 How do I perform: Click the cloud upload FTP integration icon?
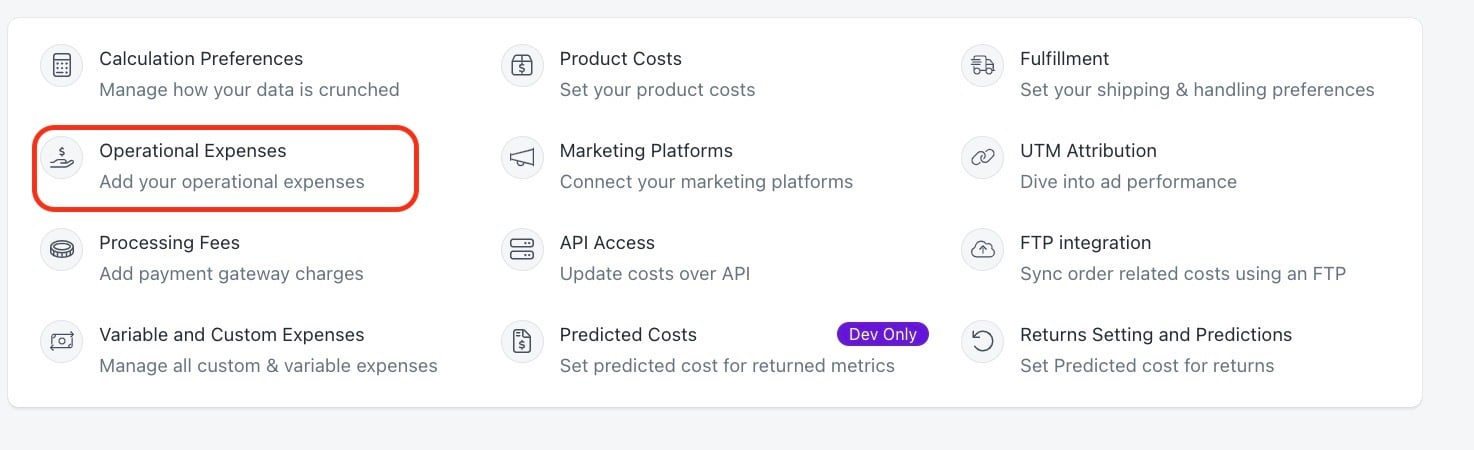[983, 250]
